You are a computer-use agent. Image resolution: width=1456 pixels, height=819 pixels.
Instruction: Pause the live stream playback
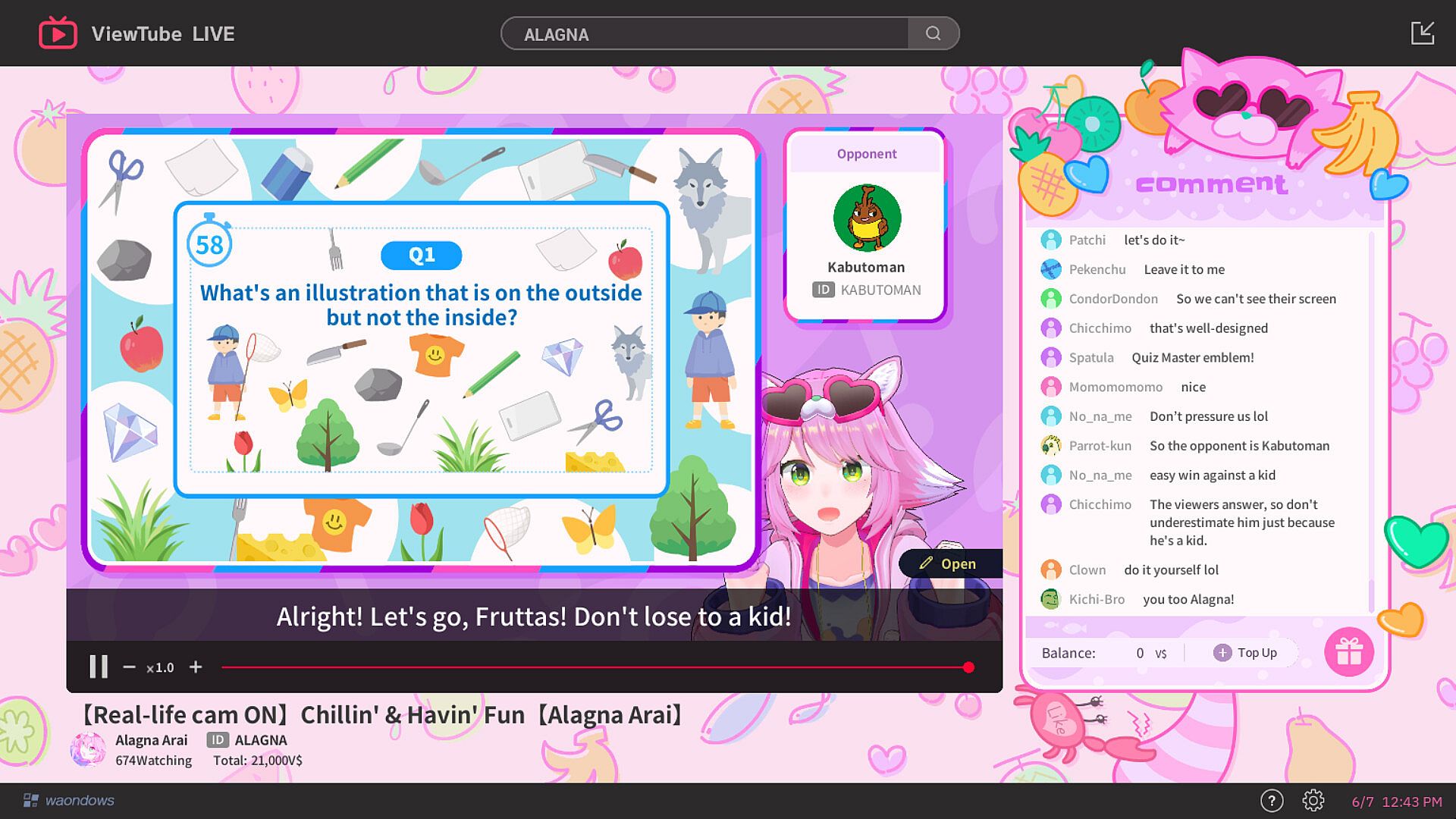point(99,667)
